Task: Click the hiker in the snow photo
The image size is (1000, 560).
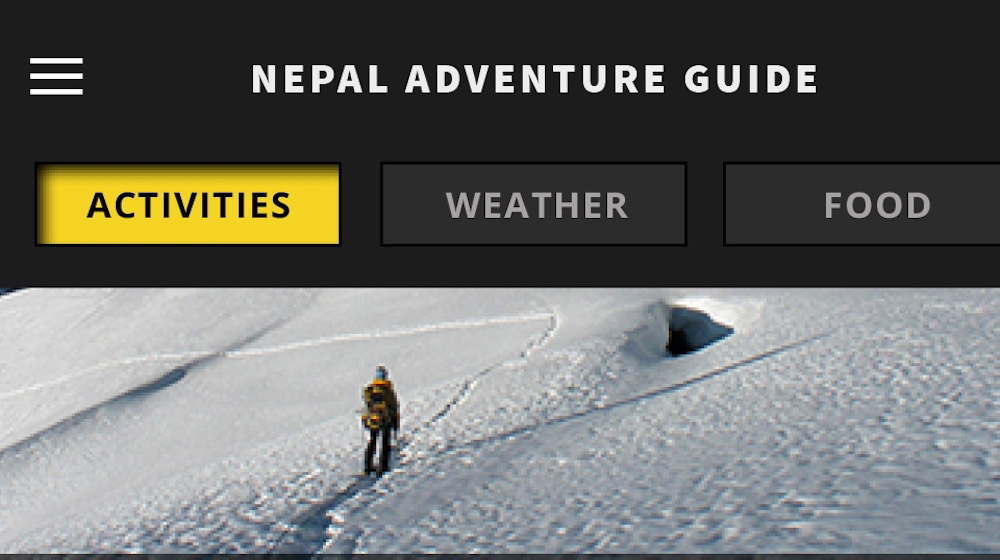Action: pos(381,421)
